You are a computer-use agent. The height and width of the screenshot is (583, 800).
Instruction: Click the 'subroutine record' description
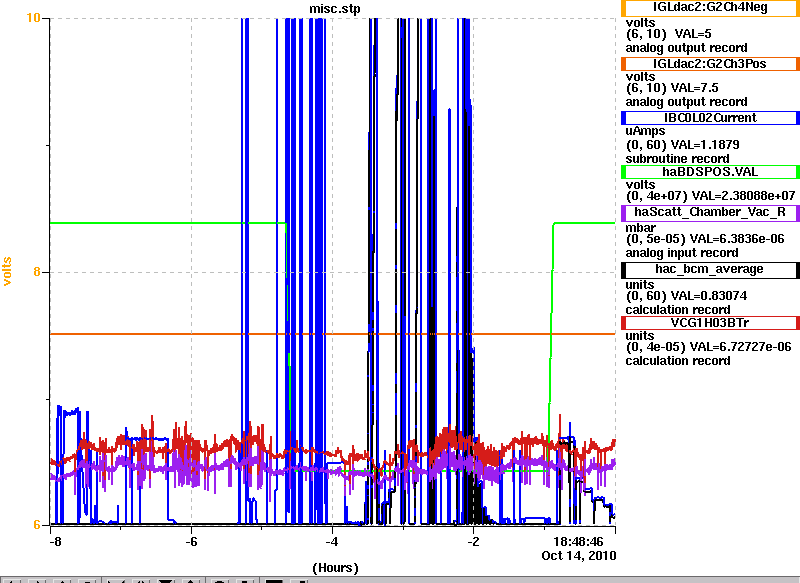[678, 159]
